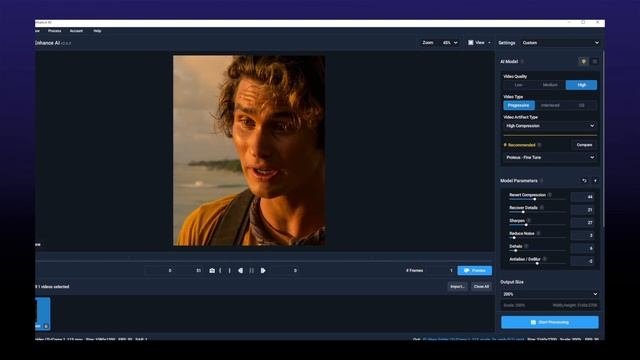Adjust the Antialias / Deblur slider
This screenshot has width=640, height=360.
tap(537, 263)
